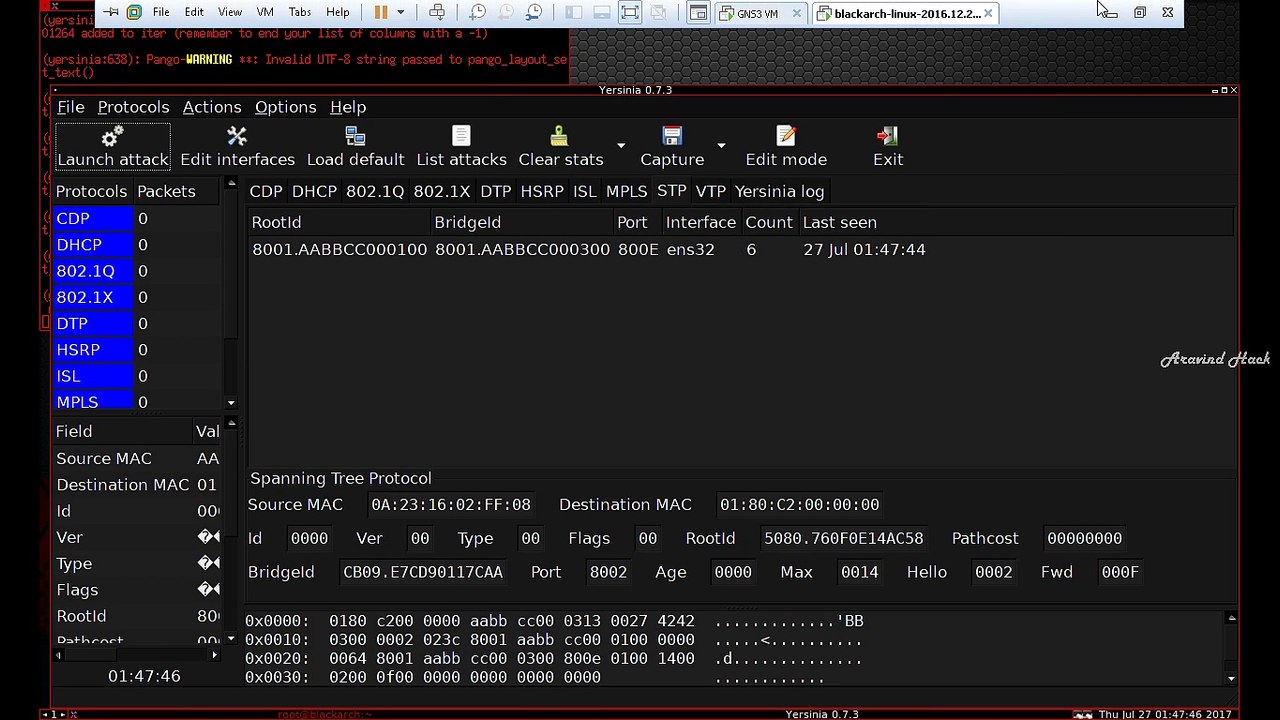Open the Edit interfaces tool
Viewport: 1280px width, 720px height.
(x=237, y=147)
